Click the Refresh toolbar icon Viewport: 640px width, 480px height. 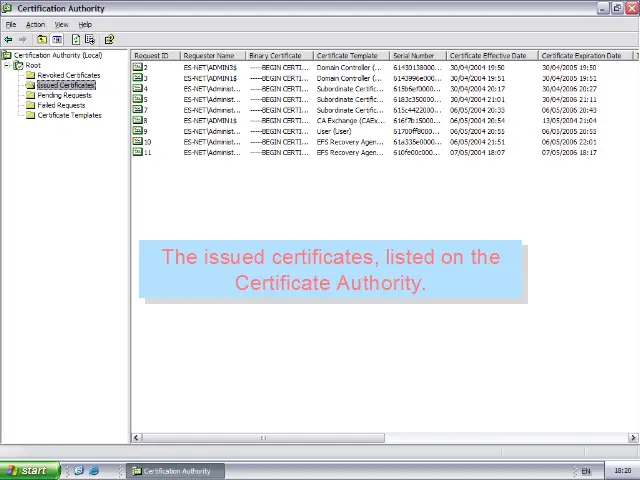(x=76, y=40)
